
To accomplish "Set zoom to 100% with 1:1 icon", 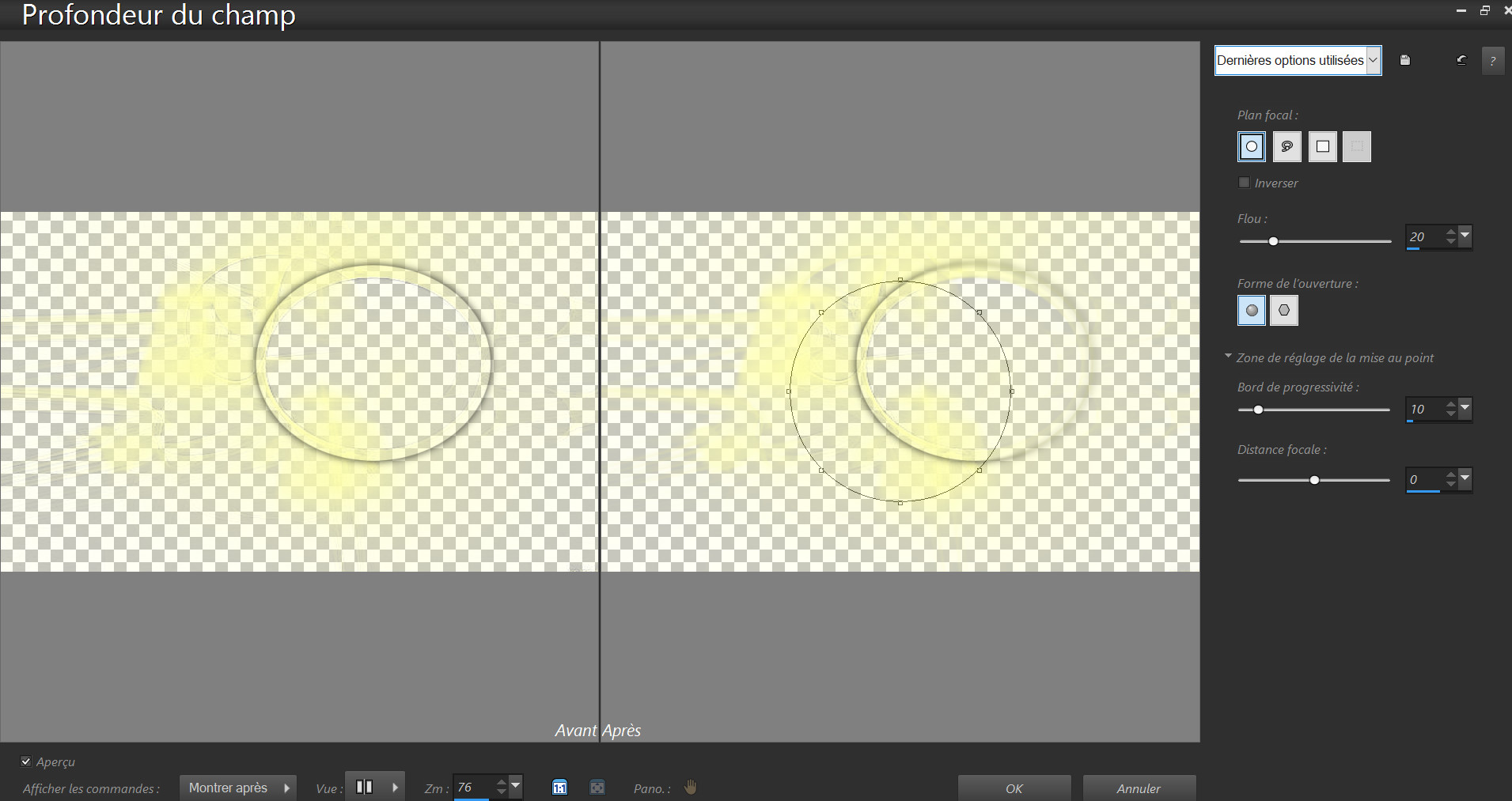I will [559, 787].
